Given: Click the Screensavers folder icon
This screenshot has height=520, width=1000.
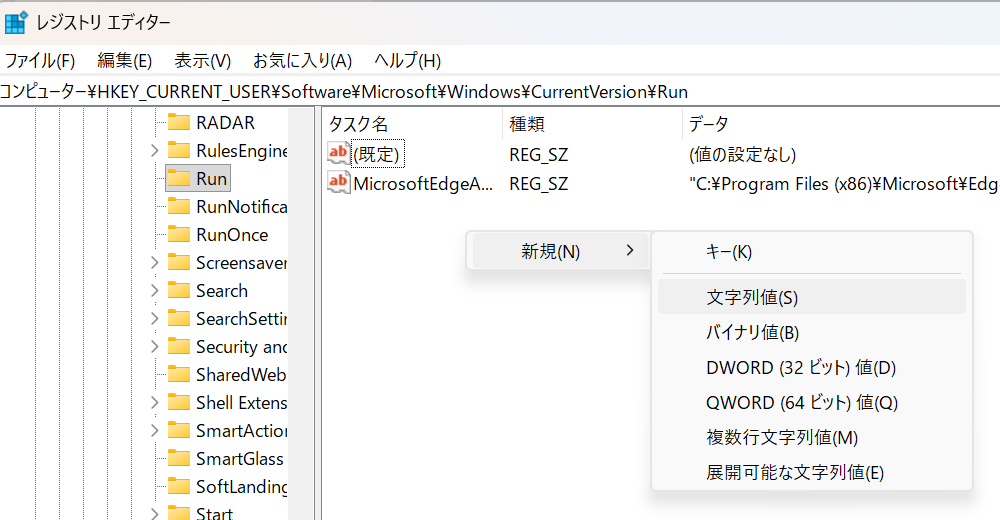Looking at the screenshot, I should pyautogui.click(x=179, y=262).
